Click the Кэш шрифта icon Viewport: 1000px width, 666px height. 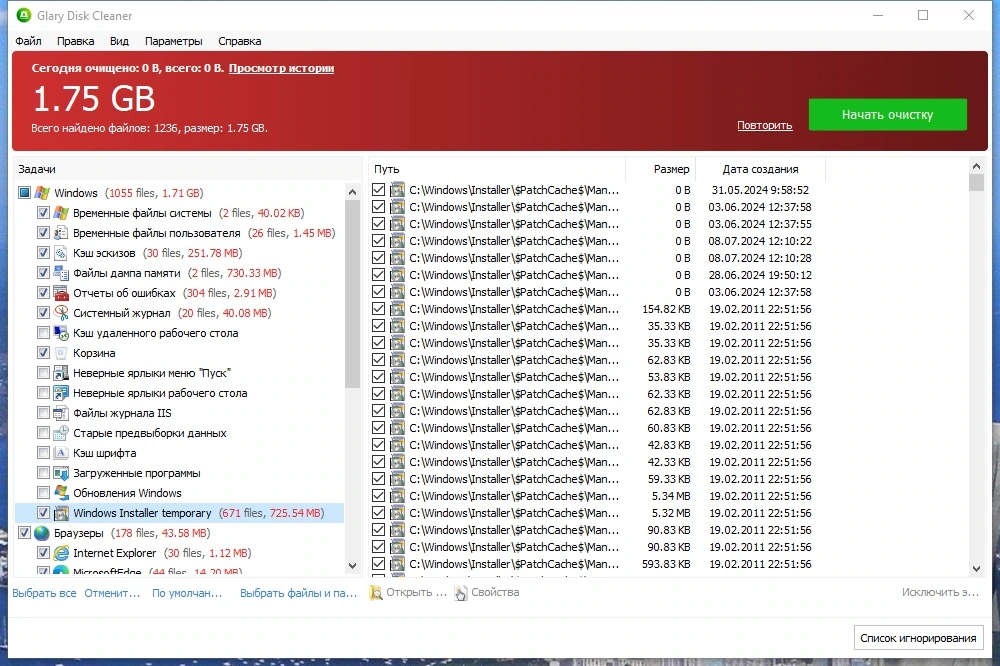[x=61, y=453]
